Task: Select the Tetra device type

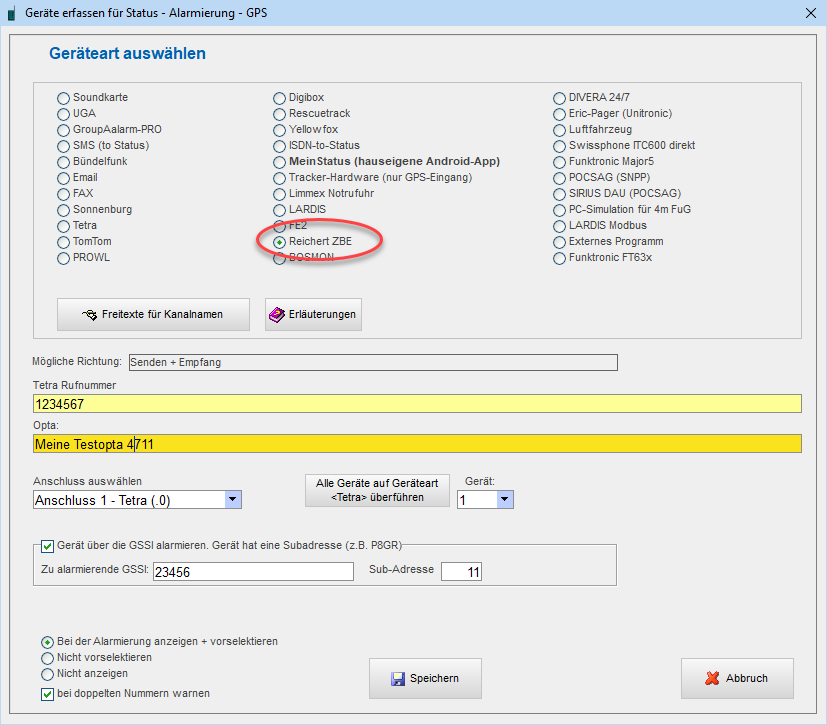Action: click(64, 226)
